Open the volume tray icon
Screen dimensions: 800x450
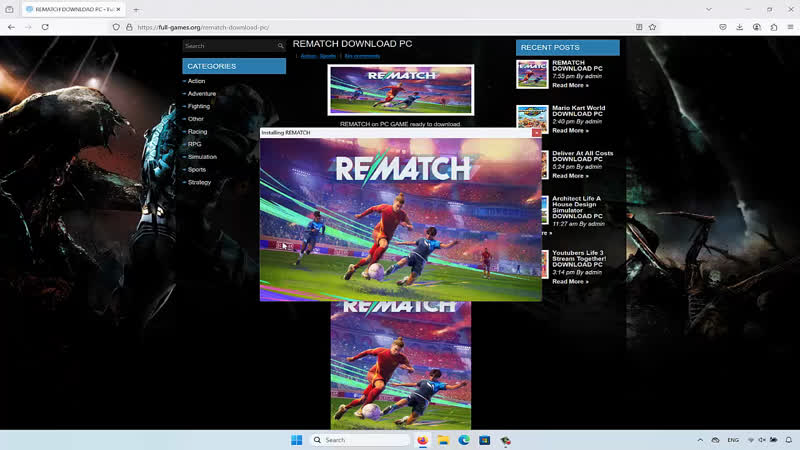tap(762, 440)
